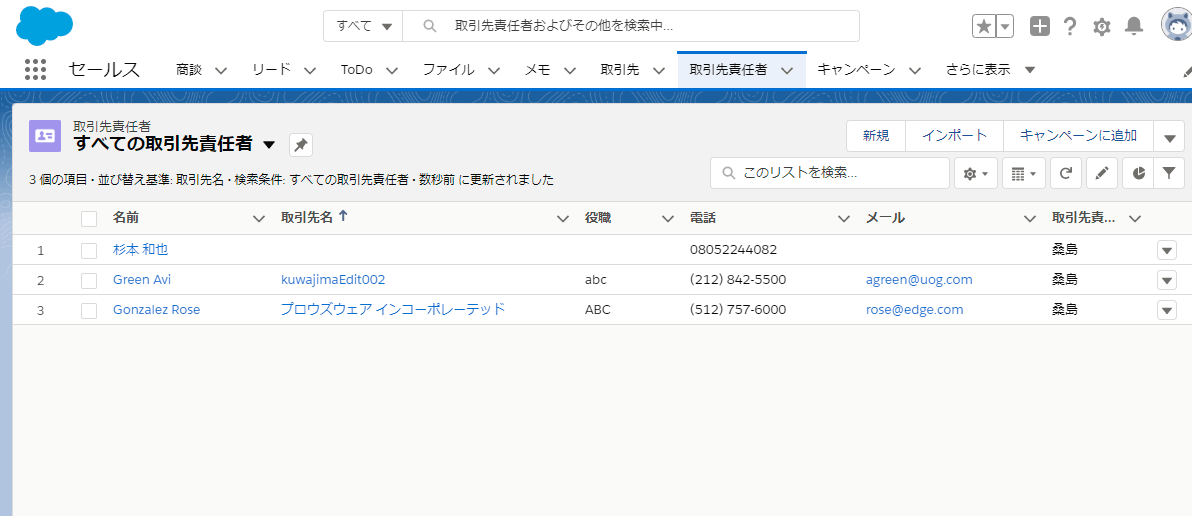Expand the ToDo tab menu chevron

pyautogui.click(x=392, y=70)
